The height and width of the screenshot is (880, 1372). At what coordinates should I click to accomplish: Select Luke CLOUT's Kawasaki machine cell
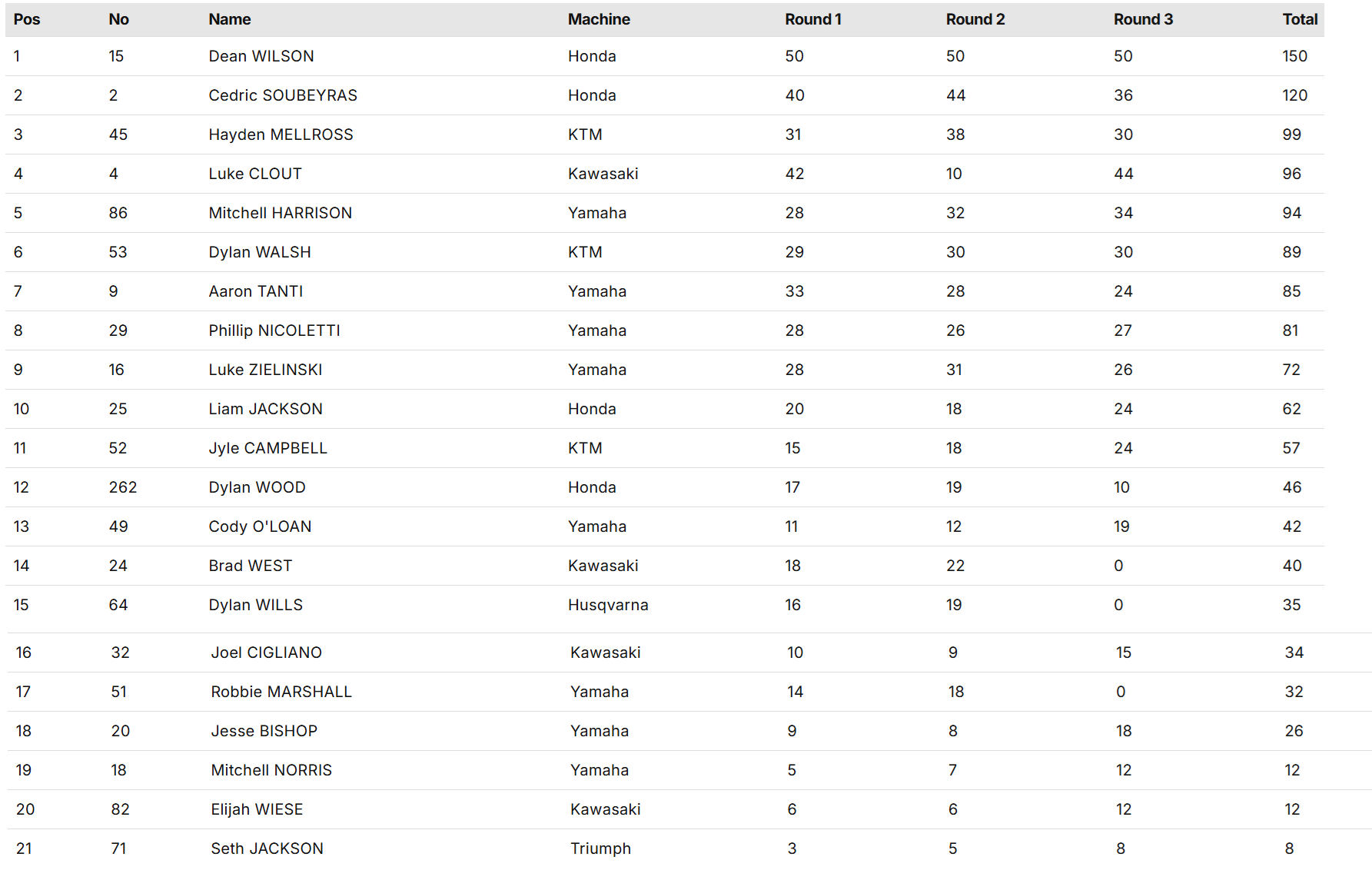coord(603,174)
